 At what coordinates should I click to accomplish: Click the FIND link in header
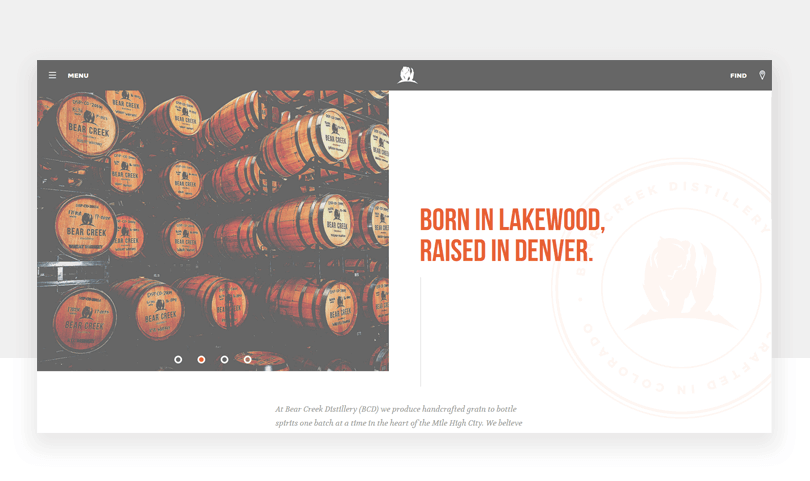(x=738, y=75)
